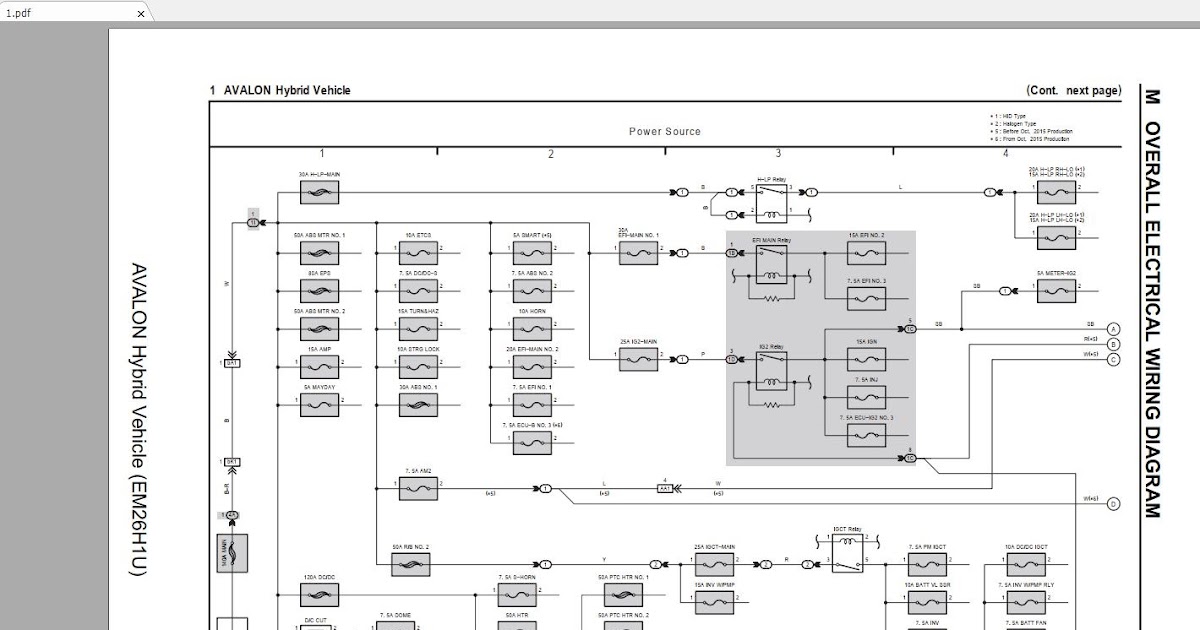Viewport: 1200px width, 630px height.
Task: Click the 140A MAIN fusible link symbol
Action: point(231,553)
